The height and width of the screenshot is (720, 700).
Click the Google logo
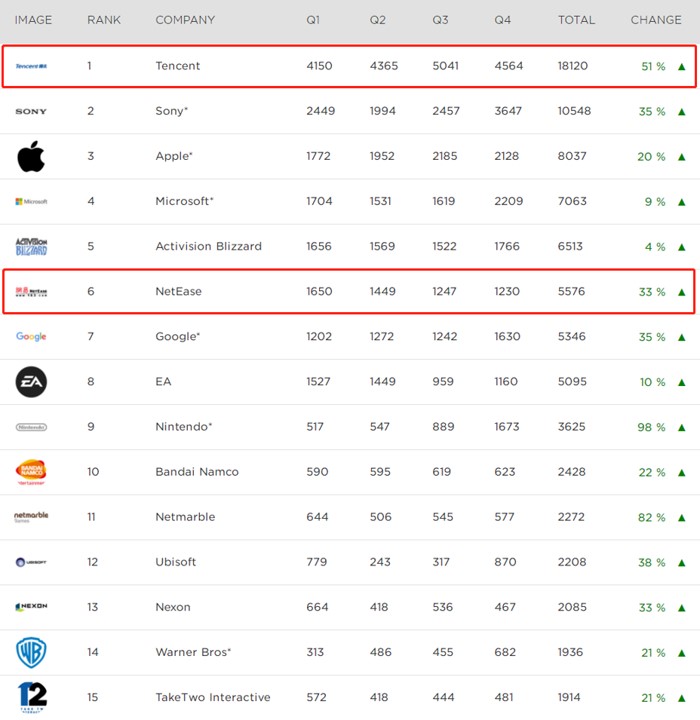click(x=31, y=337)
